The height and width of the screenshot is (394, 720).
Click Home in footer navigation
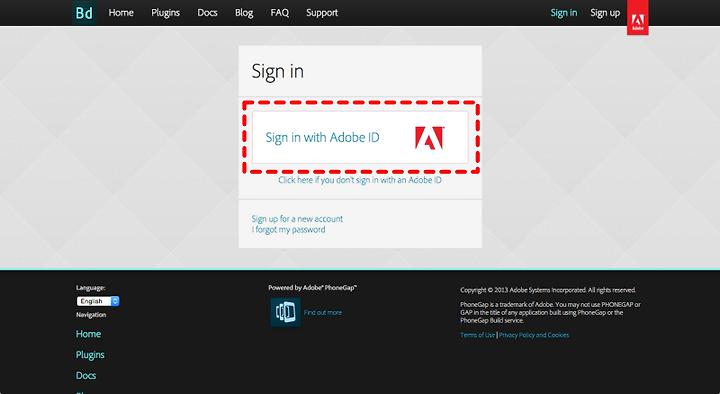pos(88,334)
